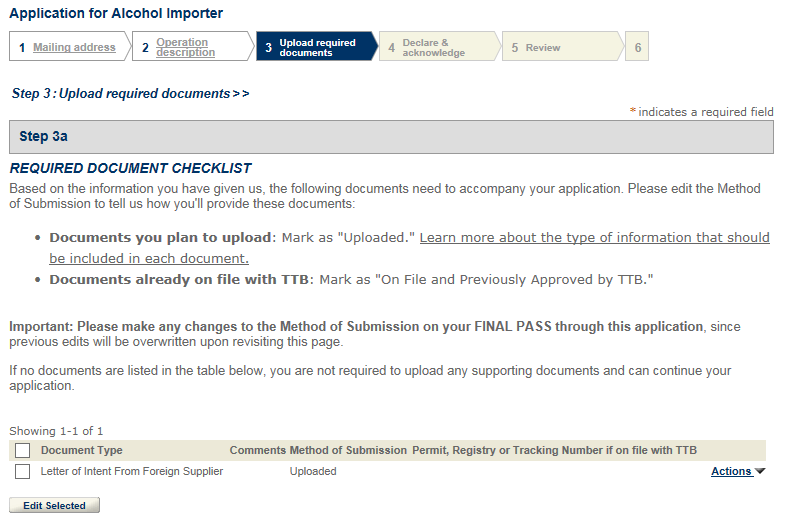Click the Method of Submission column header

tap(348, 451)
